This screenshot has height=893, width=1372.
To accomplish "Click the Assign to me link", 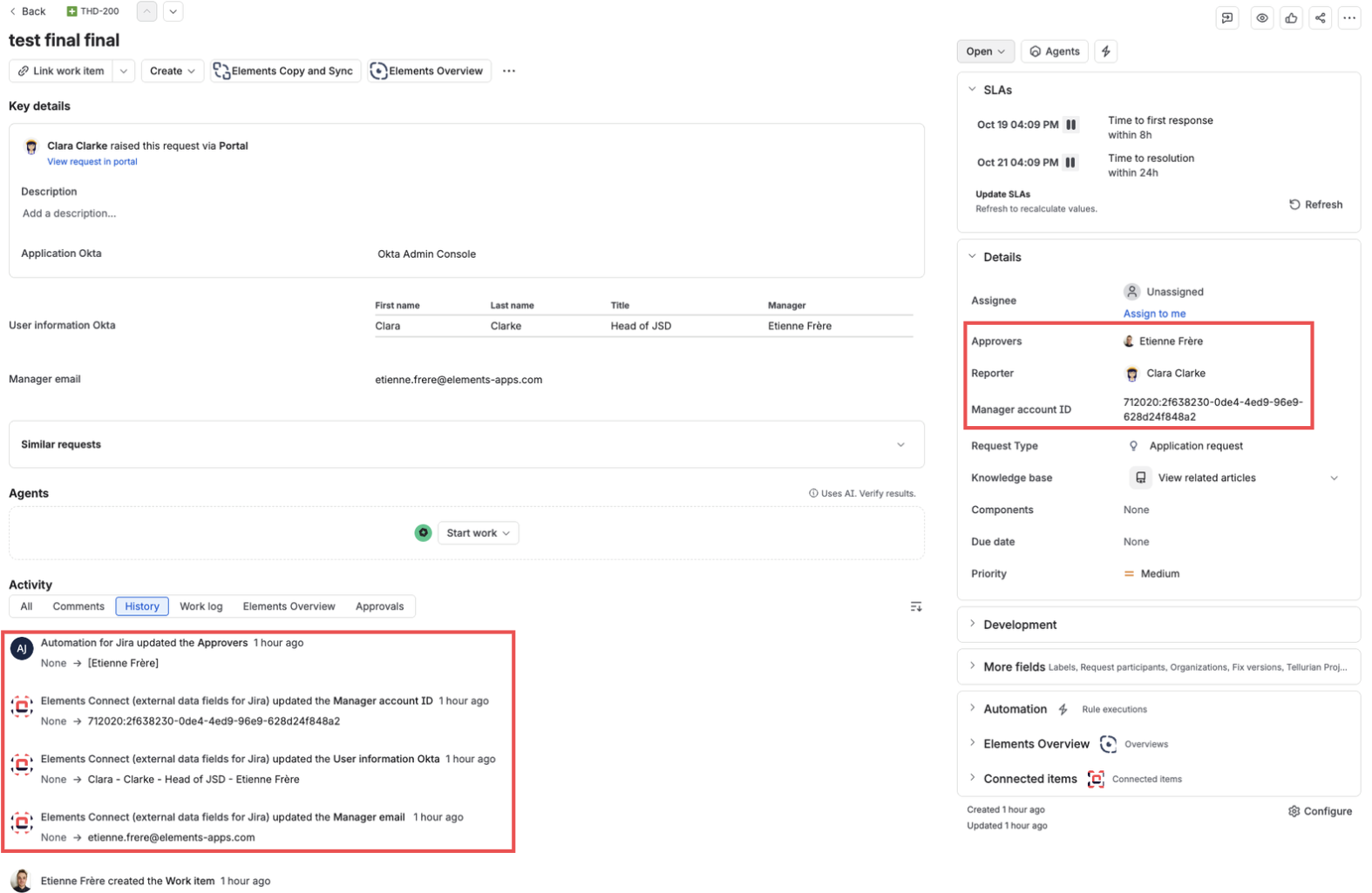I will coord(1154,314).
